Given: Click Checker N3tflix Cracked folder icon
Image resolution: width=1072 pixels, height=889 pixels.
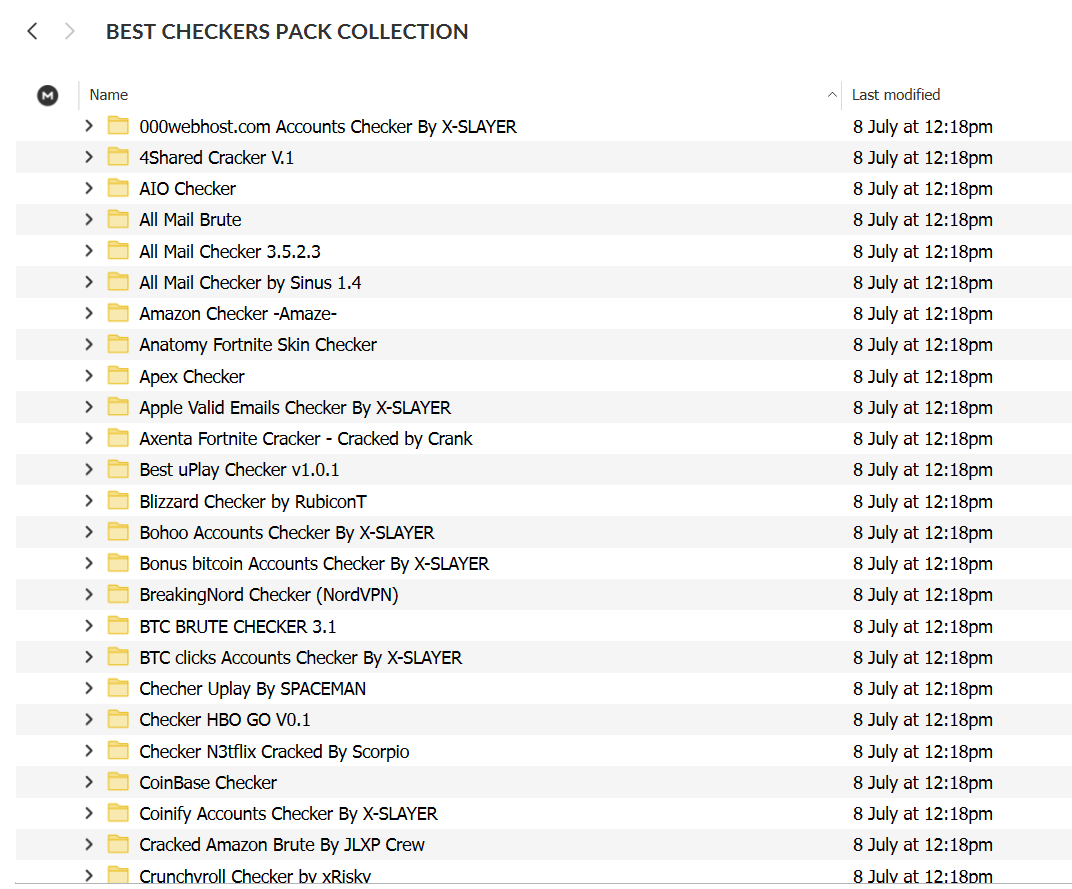Looking at the screenshot, I should [x=118, y=751].
